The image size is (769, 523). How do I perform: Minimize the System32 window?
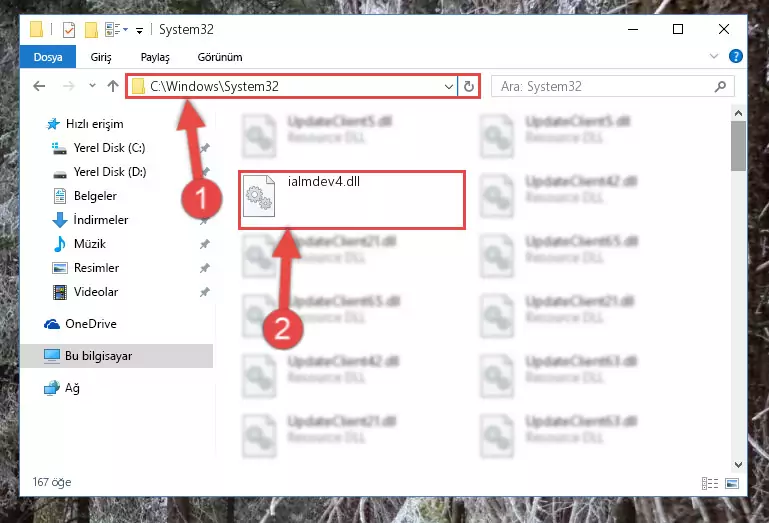click(633, 29)
